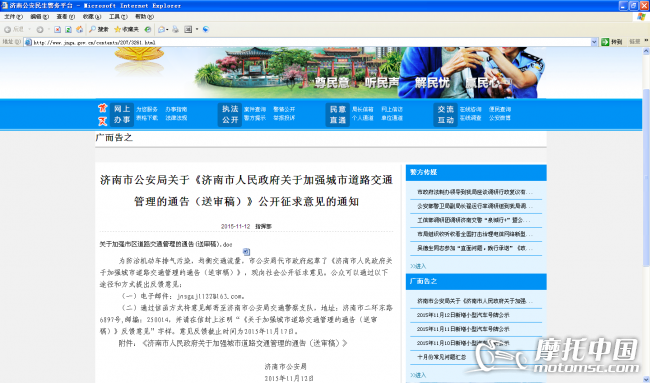Screen dimensions: 650x383
Task: Click the History green arrow icon
Action: (148, 29)
